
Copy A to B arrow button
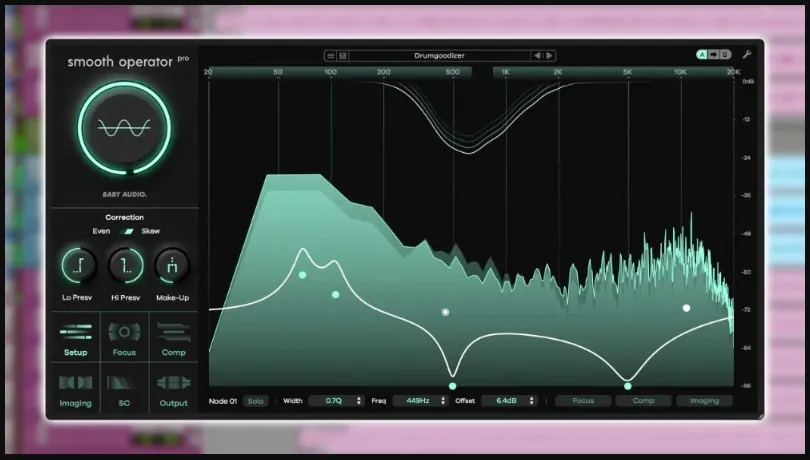[713, 54]
